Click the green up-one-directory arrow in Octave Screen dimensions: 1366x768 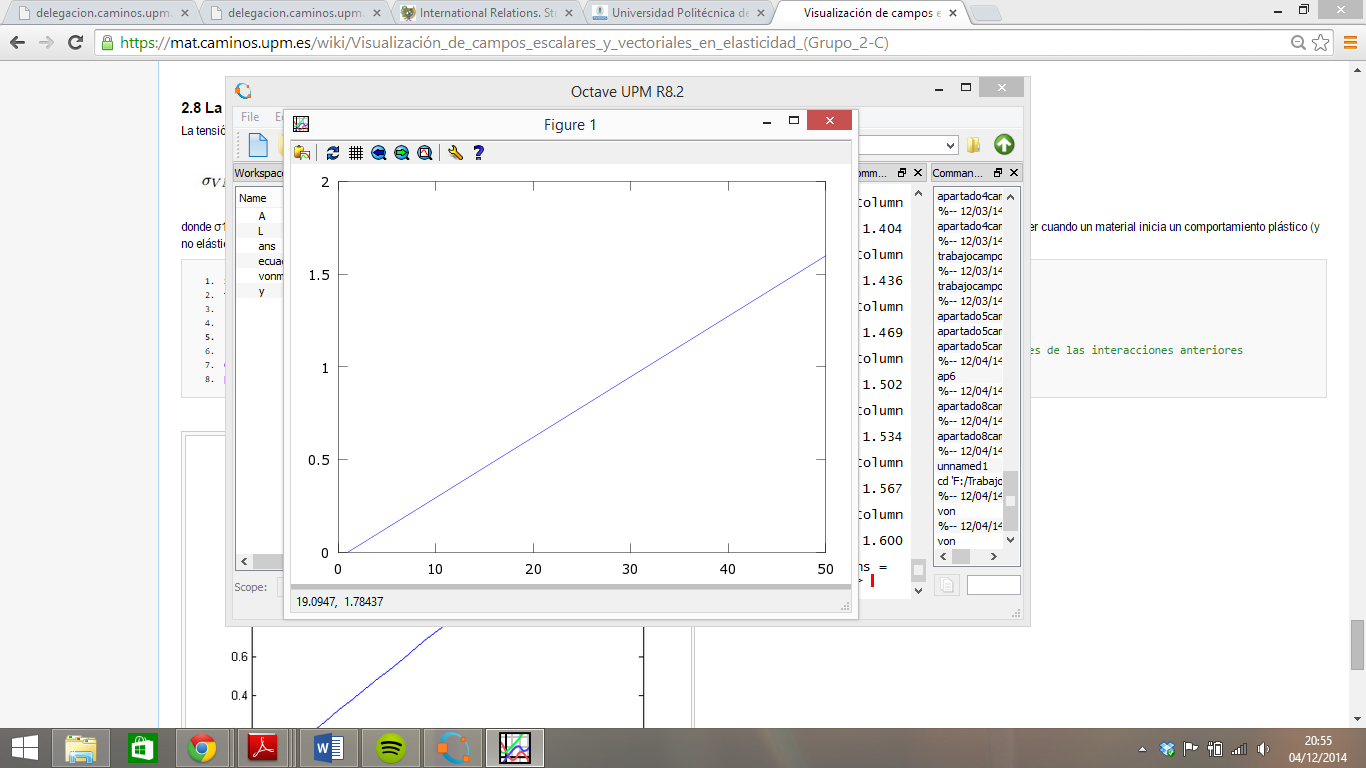click(1003, 145)
